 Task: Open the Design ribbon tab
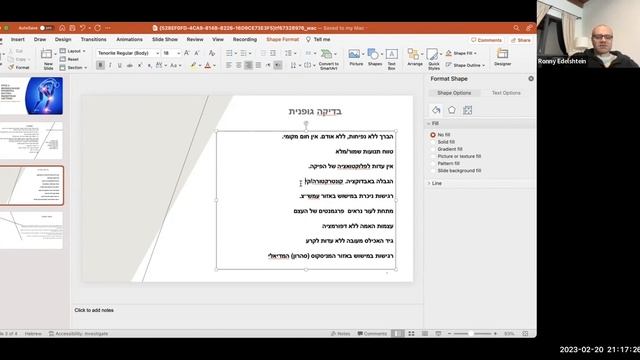click(63, 40)
